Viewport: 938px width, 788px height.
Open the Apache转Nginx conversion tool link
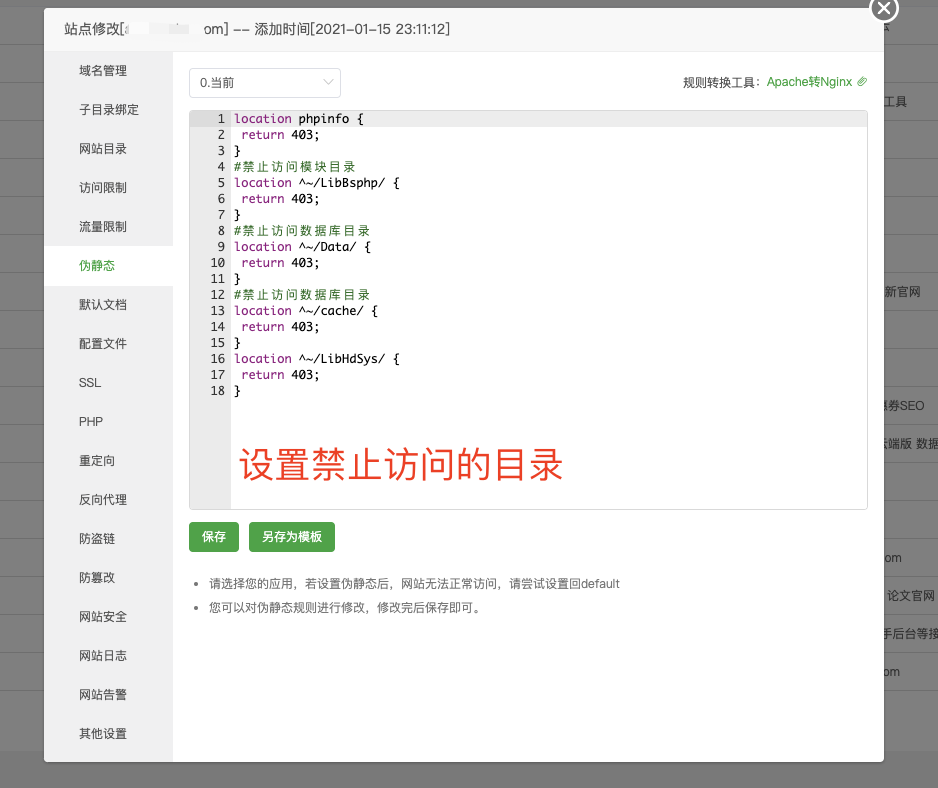[x=809, y=82]
